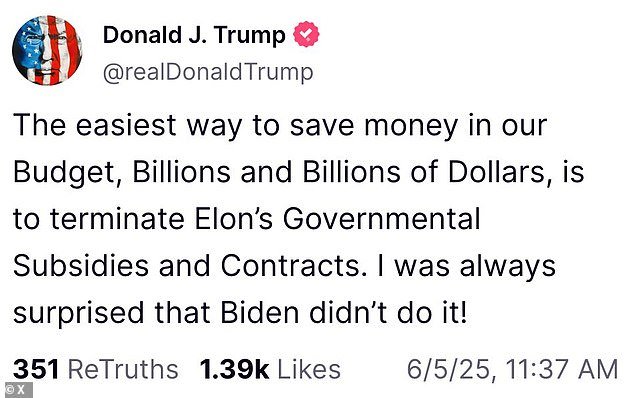Click the opening words "The easiest way"

[x=127, y=127]
